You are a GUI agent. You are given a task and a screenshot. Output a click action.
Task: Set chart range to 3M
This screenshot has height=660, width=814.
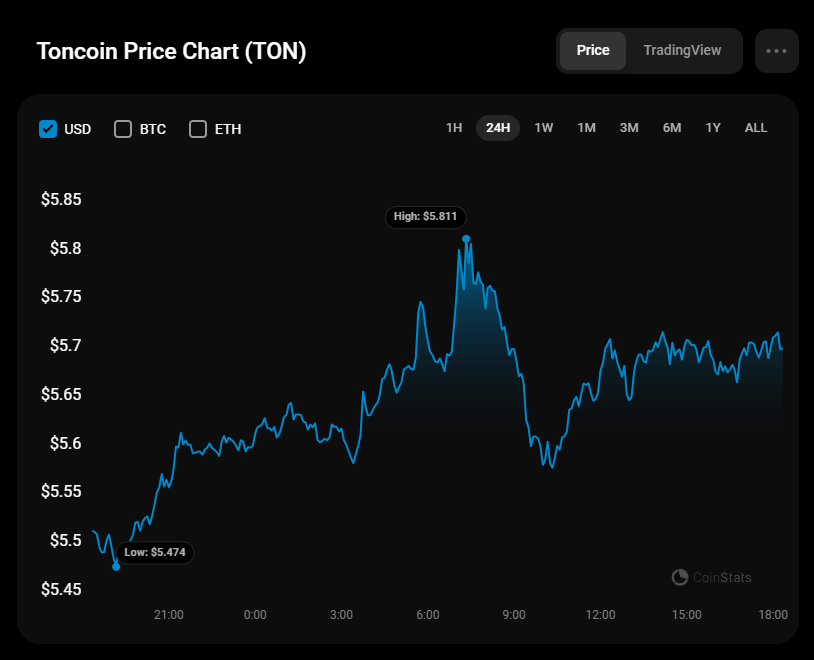tap(629, 128)
